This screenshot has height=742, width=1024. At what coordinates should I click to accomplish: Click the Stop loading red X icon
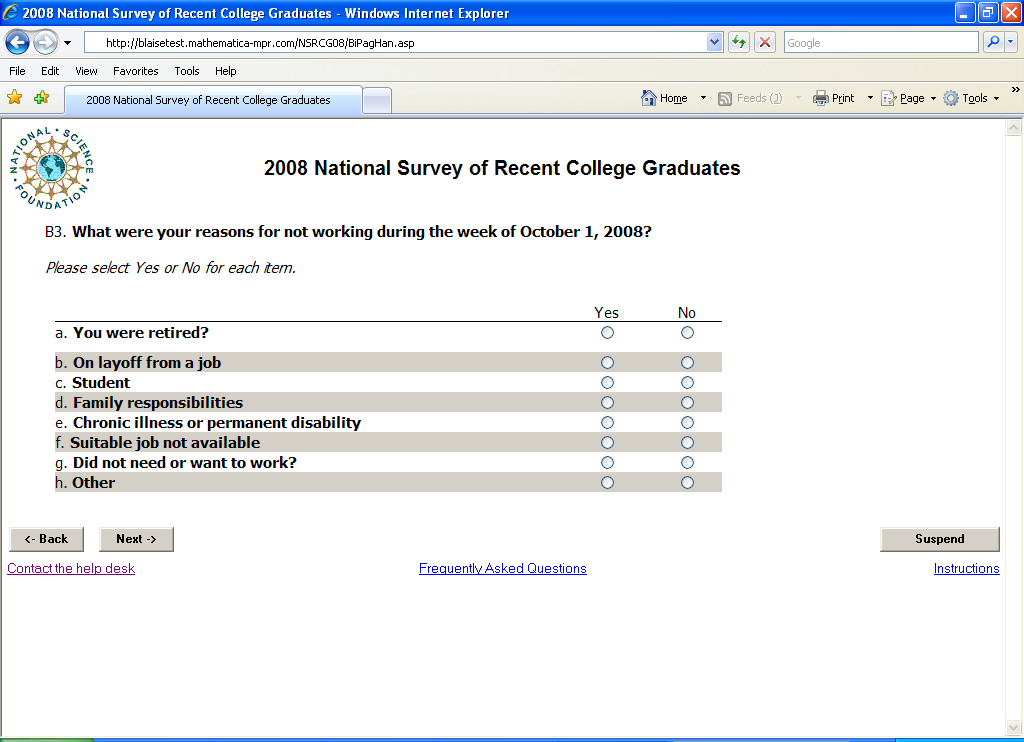(x=765, y=43)
